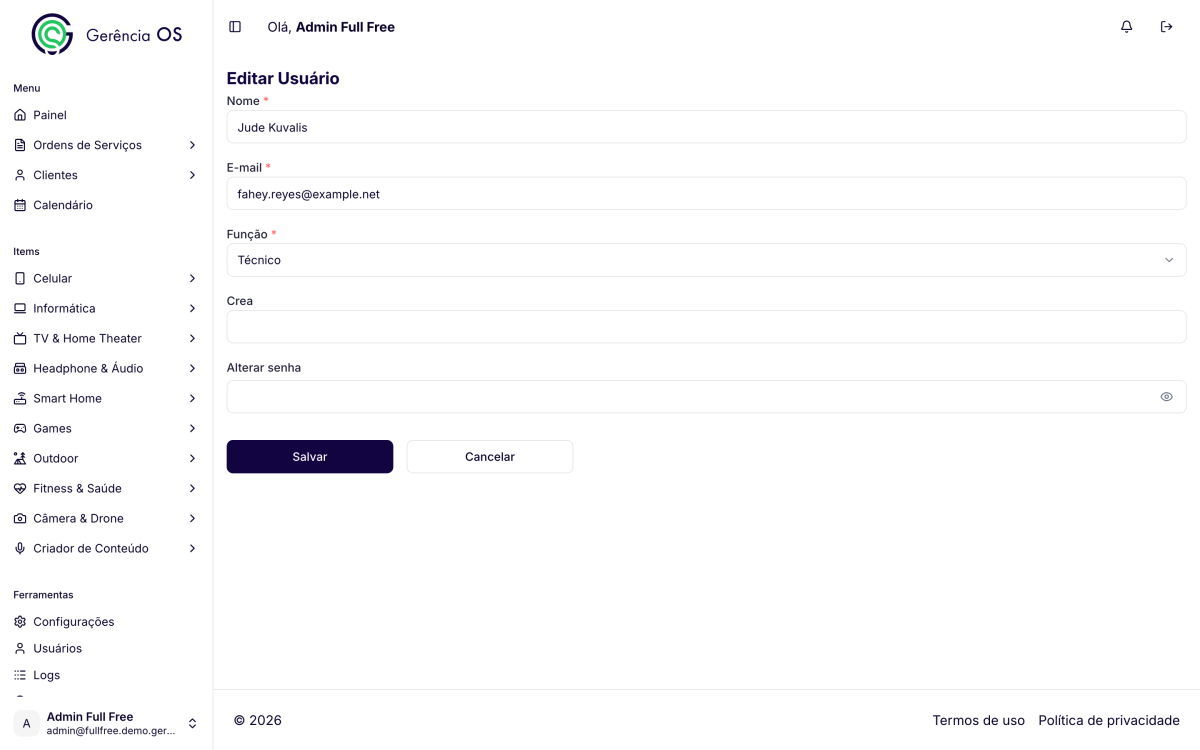Viewport: 1200px width, 750px height.
Task: Click the Painel home icon
Action: [x=20, y=115]
